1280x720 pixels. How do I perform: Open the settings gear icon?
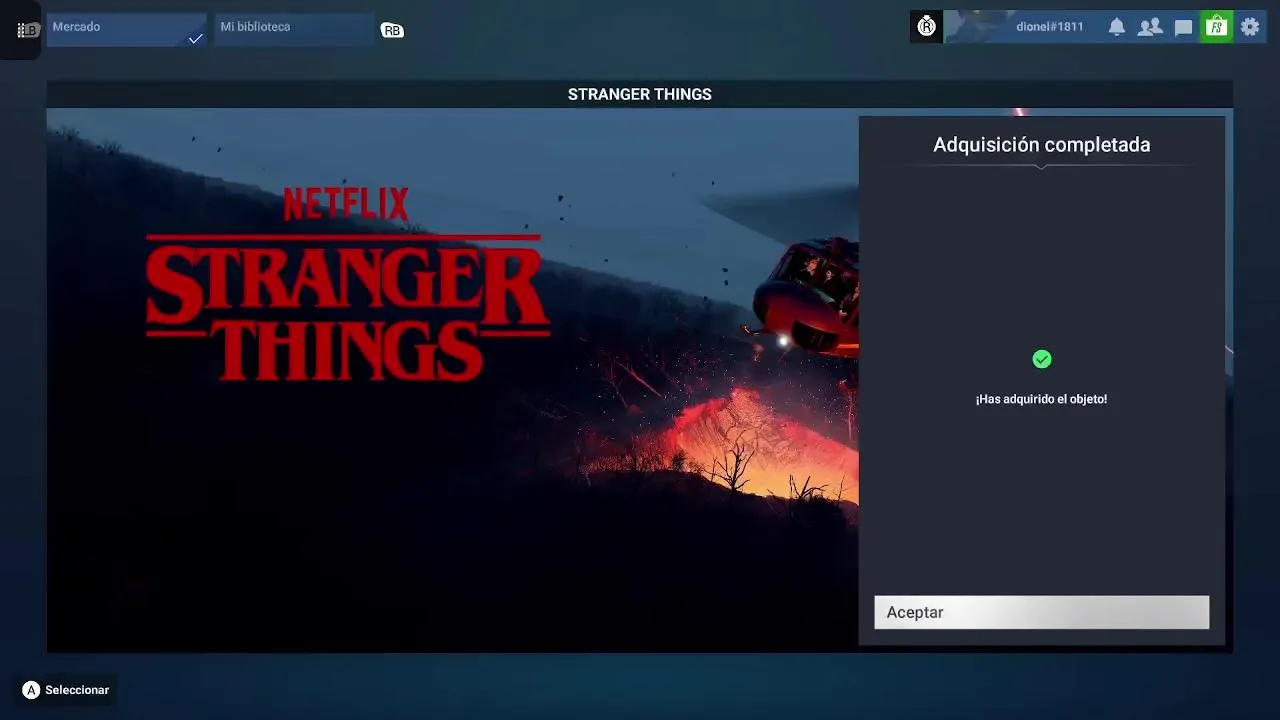[x=1250, y=27]
